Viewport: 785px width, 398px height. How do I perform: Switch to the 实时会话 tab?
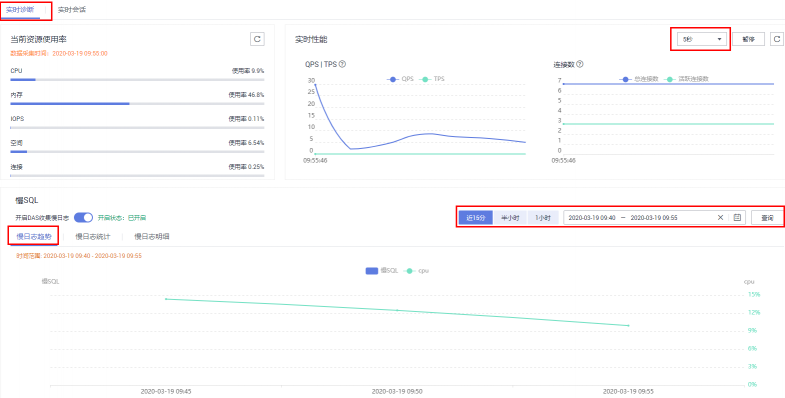pyautogui.click(x=72, y=10)
